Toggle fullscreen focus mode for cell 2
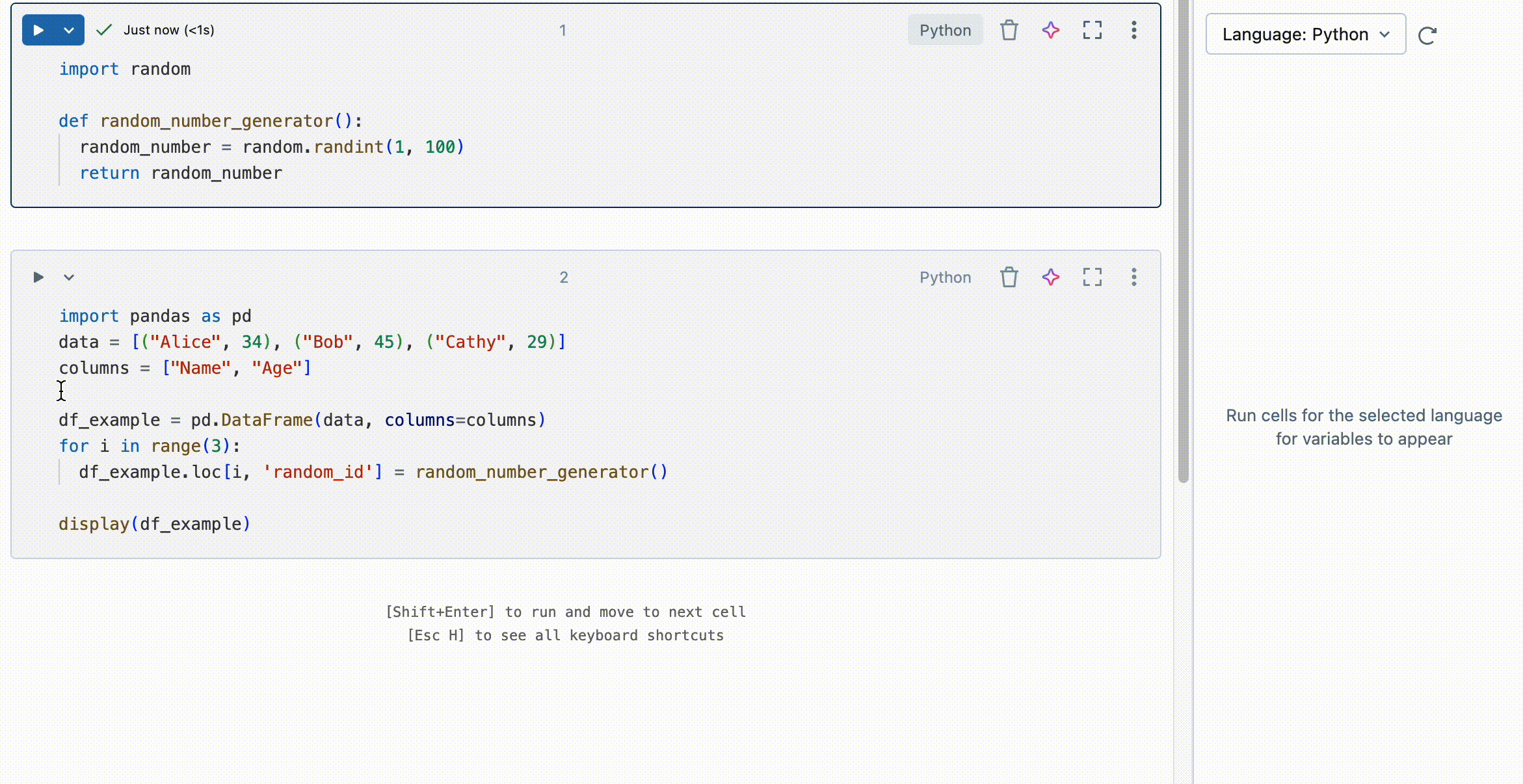The height and width of the screenshot is (784, 1523). (x=1092, y=277)
